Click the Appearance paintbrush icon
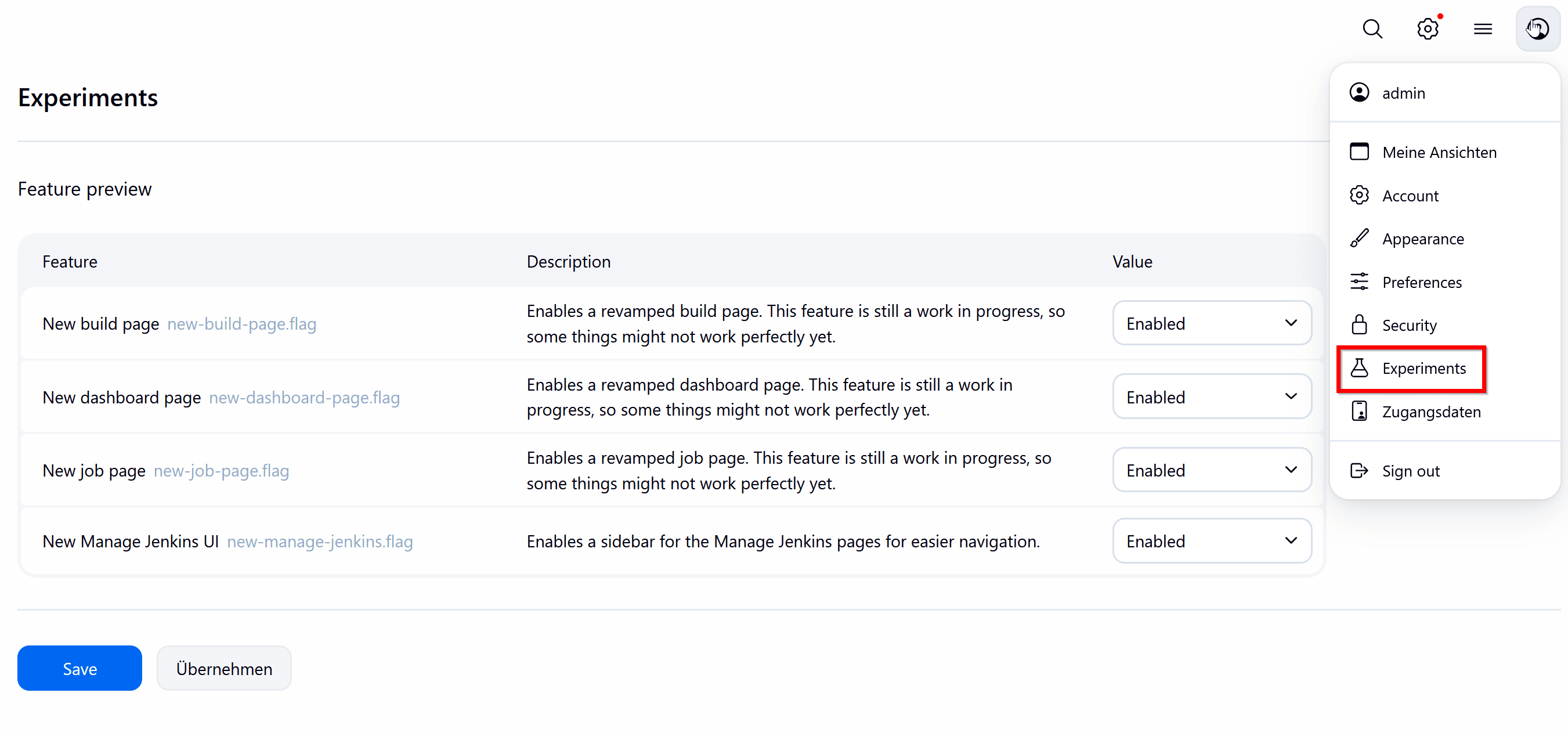The image size is (1568, 736). pyautogui.click(x=1360, y=238)
